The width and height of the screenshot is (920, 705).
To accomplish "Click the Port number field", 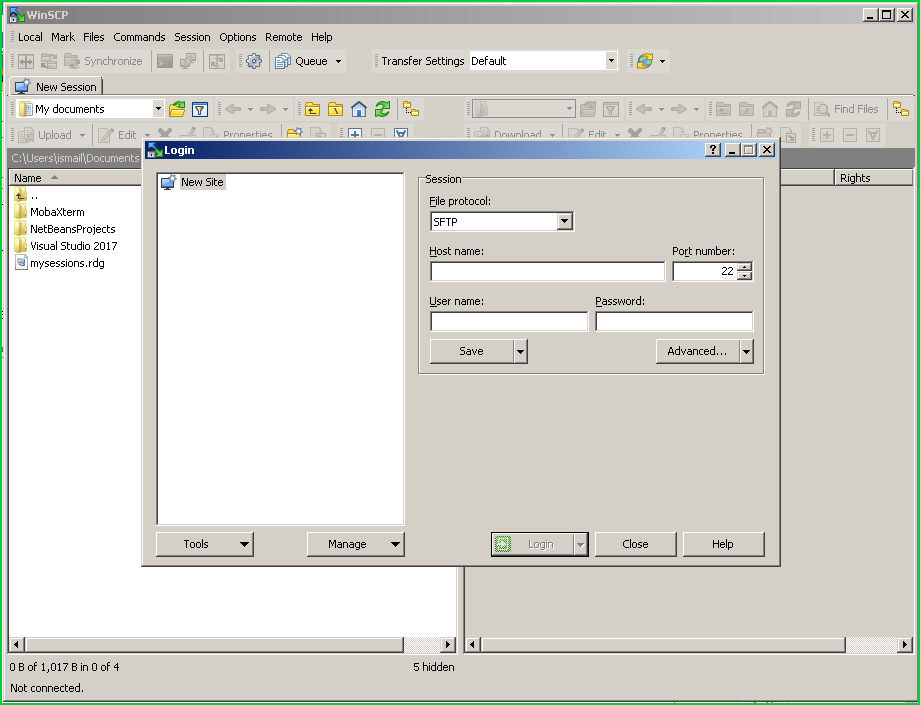I will coord(705,272).
